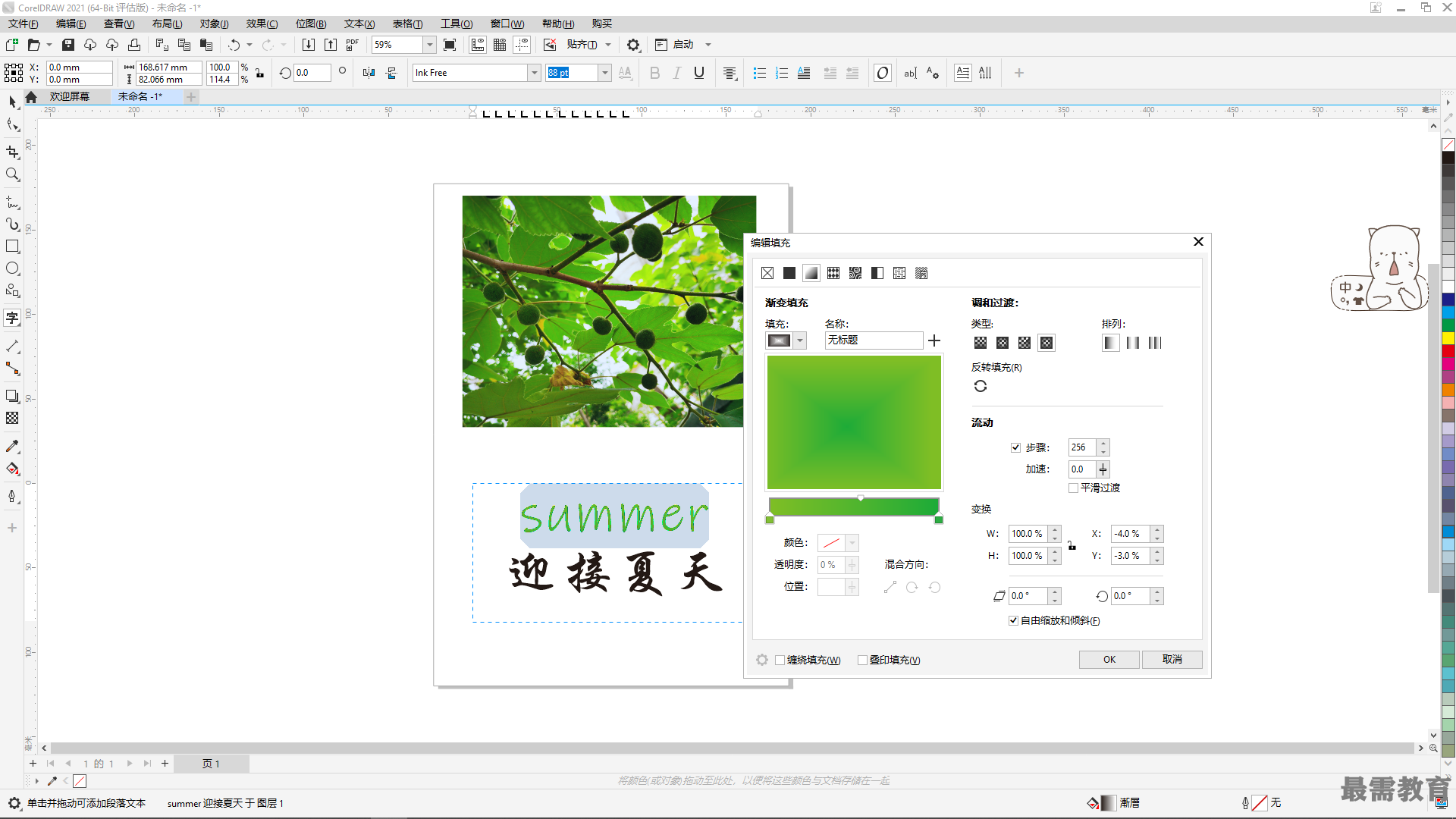This screenshot has height=819, width=1456.
Task: Toggle 自由缩放和倾斜 checkbox
Action: (x=1013, y=620)
